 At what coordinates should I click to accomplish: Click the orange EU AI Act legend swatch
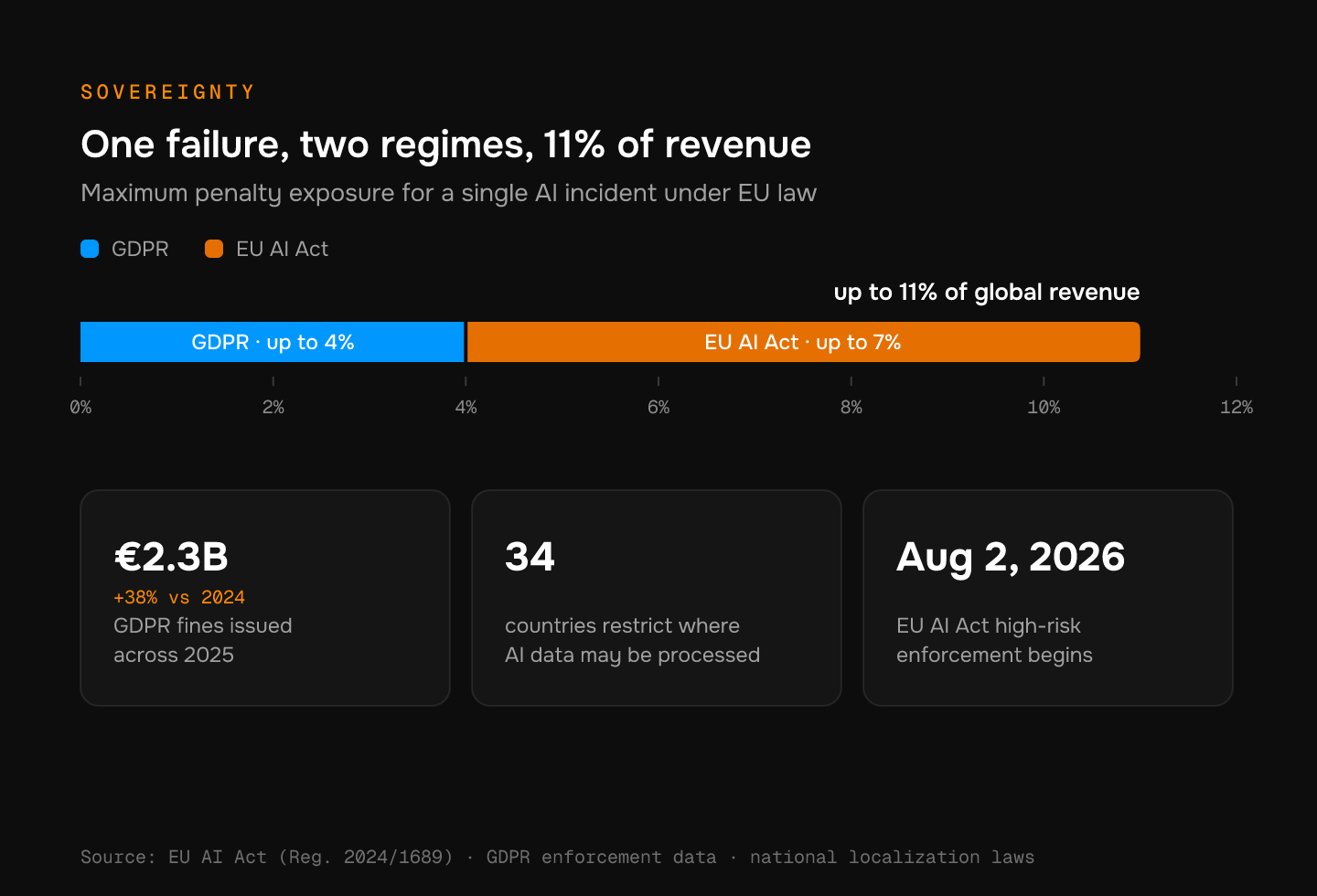pyautogui.click(x=214, y=249)
